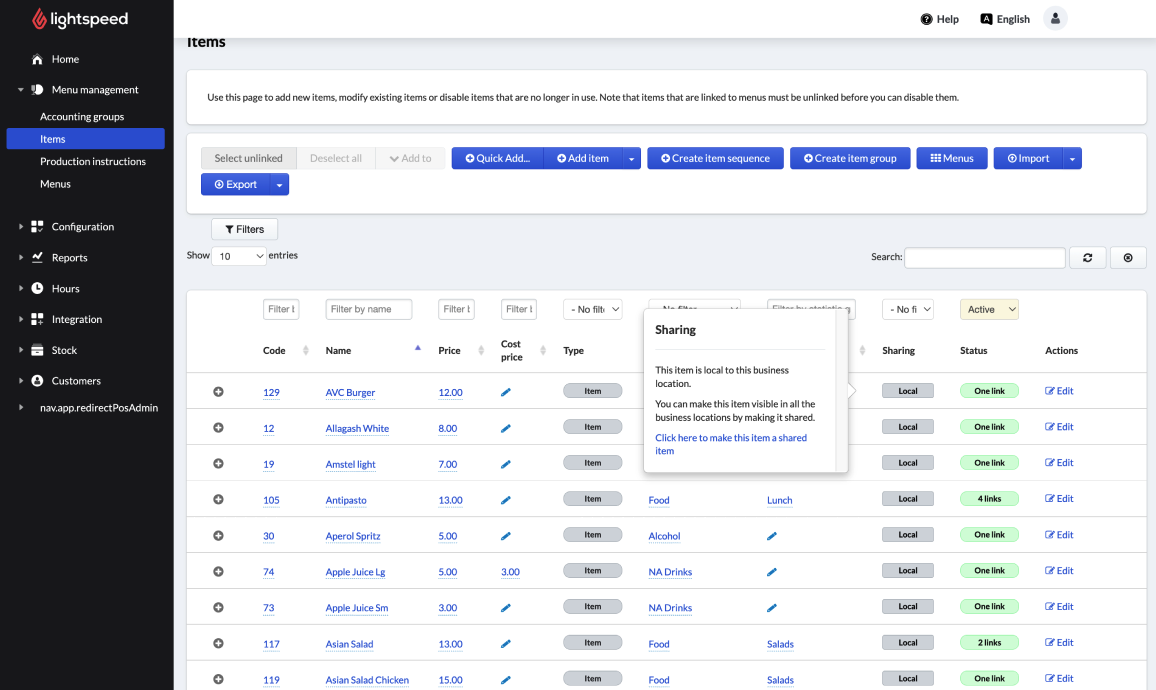
Task: Open Accounting groups in sidebar
Action: 82,116
